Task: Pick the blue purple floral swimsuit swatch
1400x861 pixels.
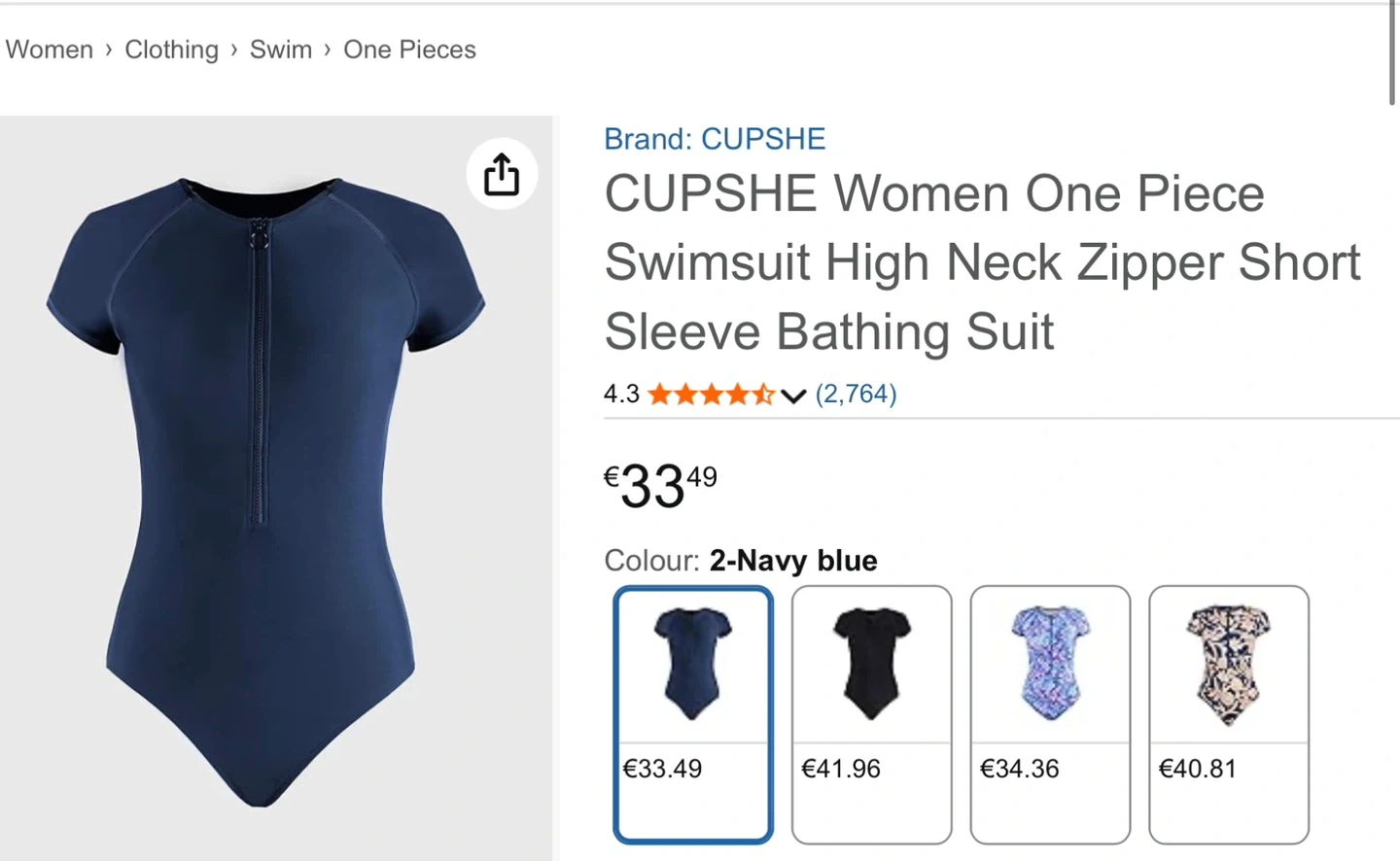Action: 1050,665
